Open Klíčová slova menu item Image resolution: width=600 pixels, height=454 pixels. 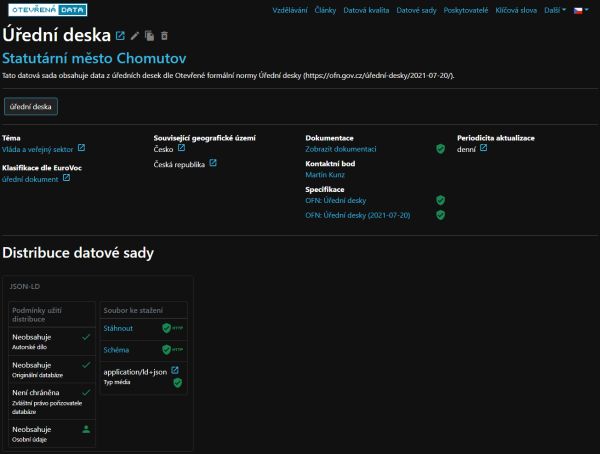tap(516, 10)
